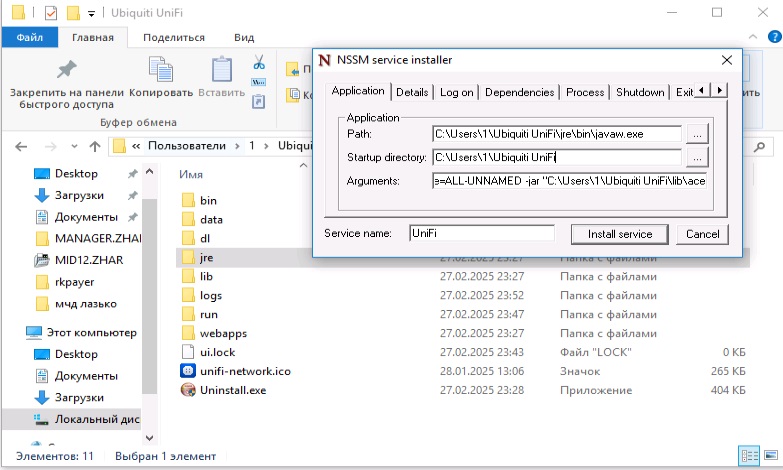Expand the ribbon collapse chevron
Image resolution: width=783 pixels, height=470 pixels.
(x=753, y=37)
